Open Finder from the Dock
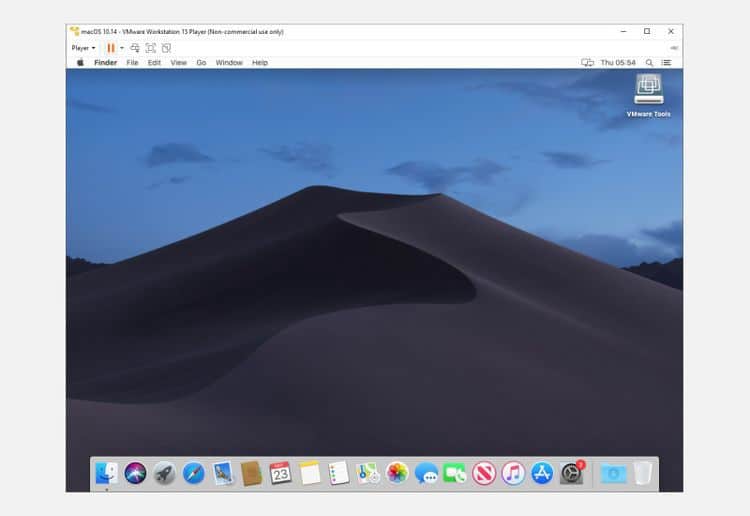750x516 pixels. (x=107, y=473)
